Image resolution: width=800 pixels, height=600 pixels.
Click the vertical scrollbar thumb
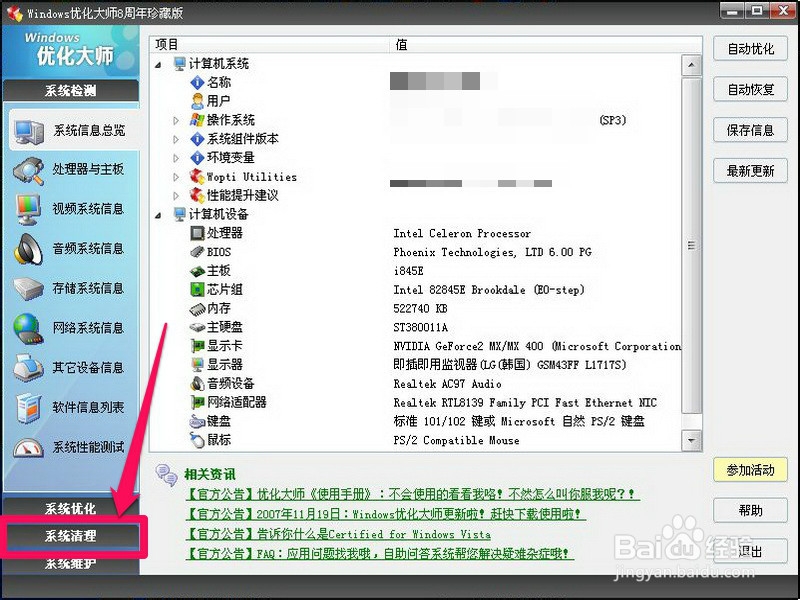(x=692, y=245)
